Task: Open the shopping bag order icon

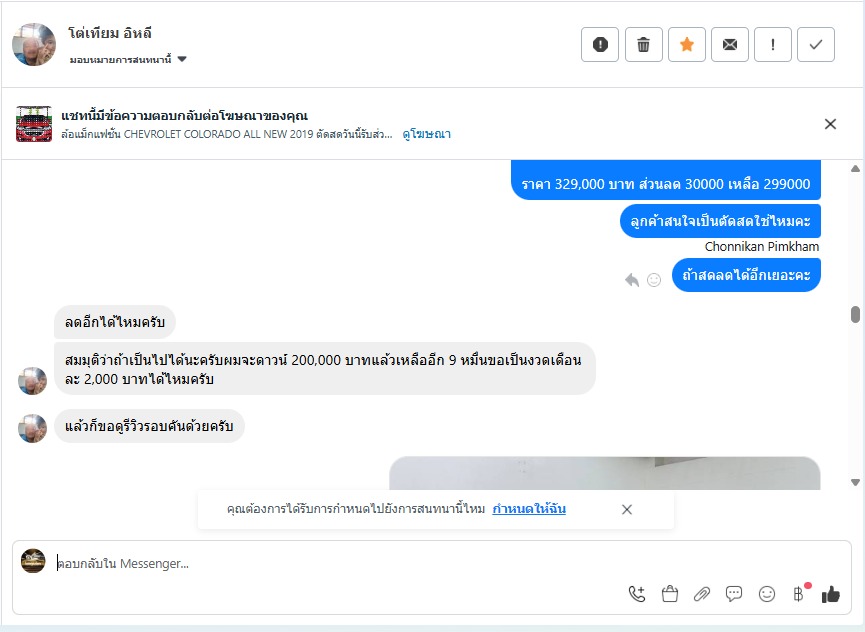Action: click(670, 594)
